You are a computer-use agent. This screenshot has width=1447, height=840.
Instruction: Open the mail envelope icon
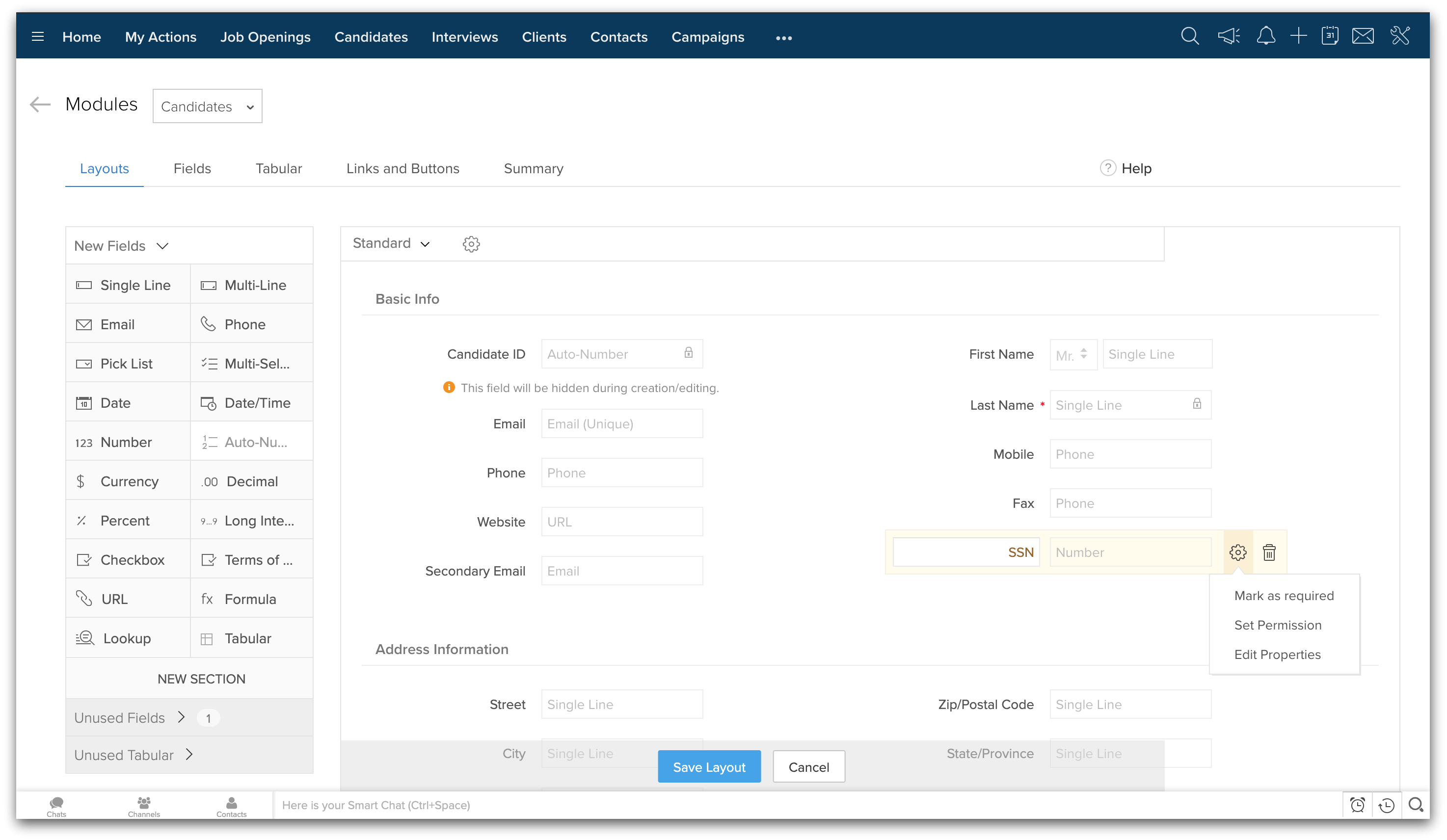pos(1363,37)
